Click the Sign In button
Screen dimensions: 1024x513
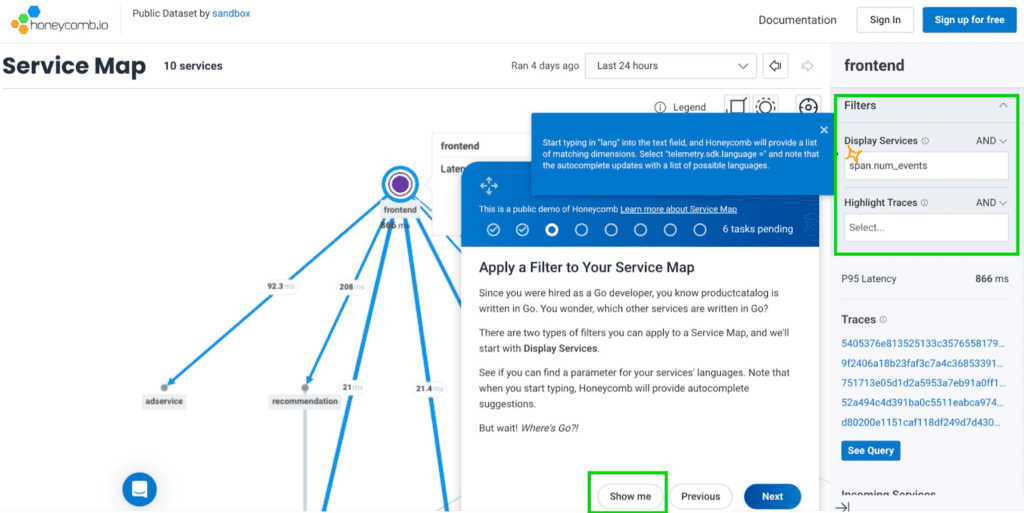point(885,20)
